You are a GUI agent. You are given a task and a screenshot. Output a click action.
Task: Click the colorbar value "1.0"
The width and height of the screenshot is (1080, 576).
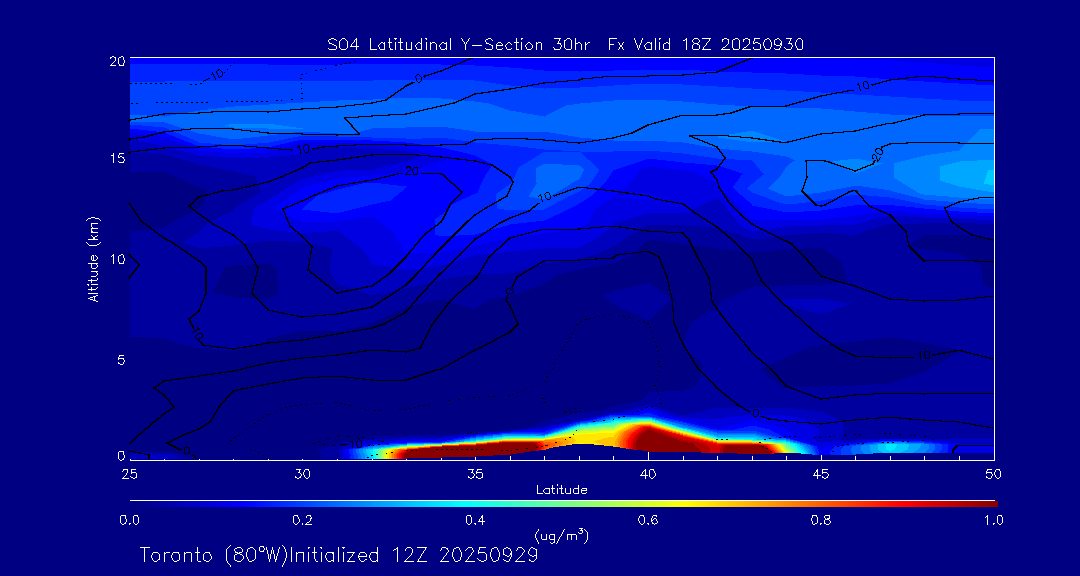pyautogui.click(x=993, y=520)
